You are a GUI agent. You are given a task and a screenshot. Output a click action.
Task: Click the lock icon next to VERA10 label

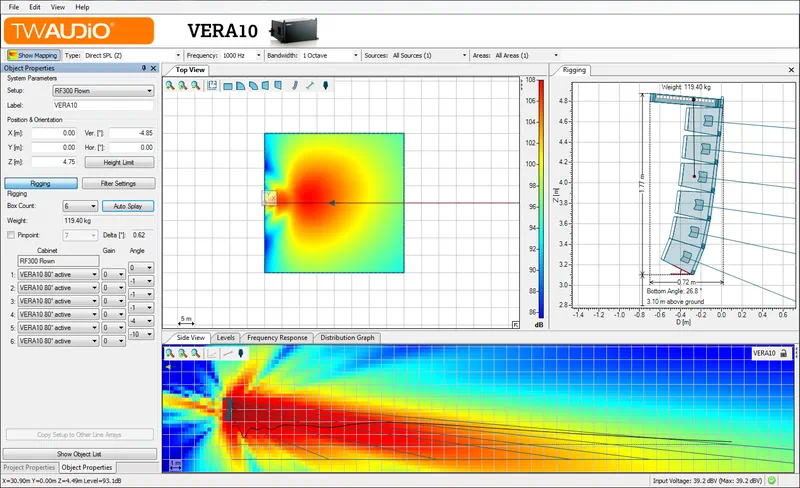click(783, 353)
